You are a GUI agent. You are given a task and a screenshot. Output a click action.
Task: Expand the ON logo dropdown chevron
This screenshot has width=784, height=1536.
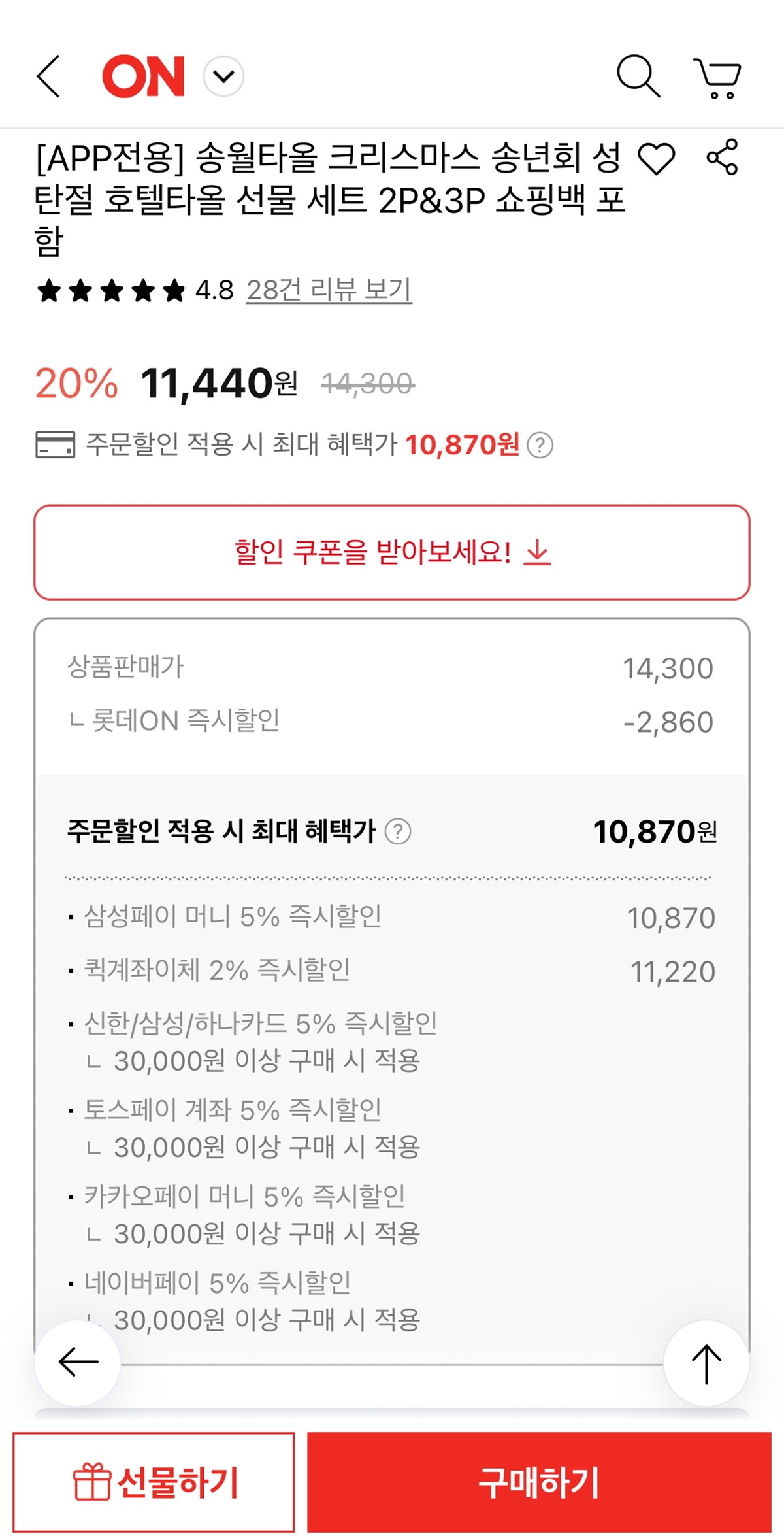point(223,77)
